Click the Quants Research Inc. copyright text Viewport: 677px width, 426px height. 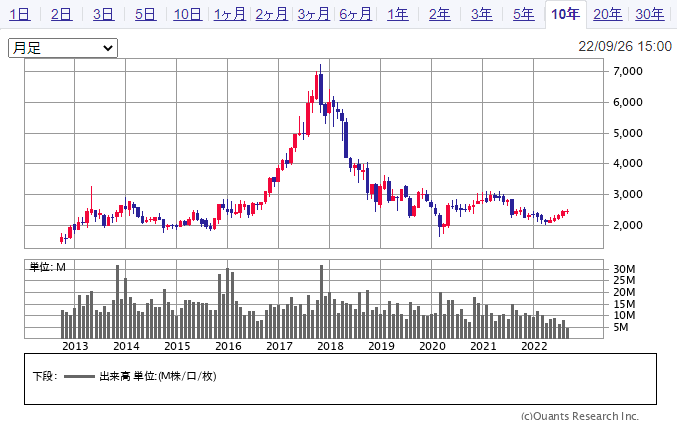pyautogui.click(x=580, y=417)
